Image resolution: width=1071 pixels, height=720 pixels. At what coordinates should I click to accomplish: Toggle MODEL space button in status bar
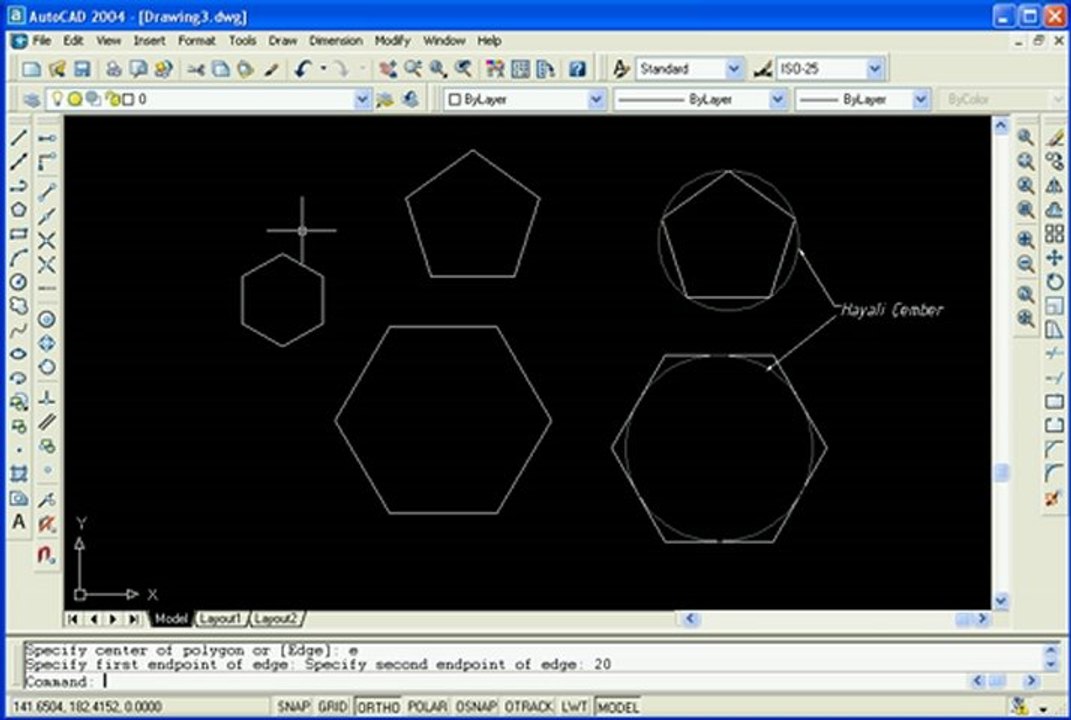(618, 706)
